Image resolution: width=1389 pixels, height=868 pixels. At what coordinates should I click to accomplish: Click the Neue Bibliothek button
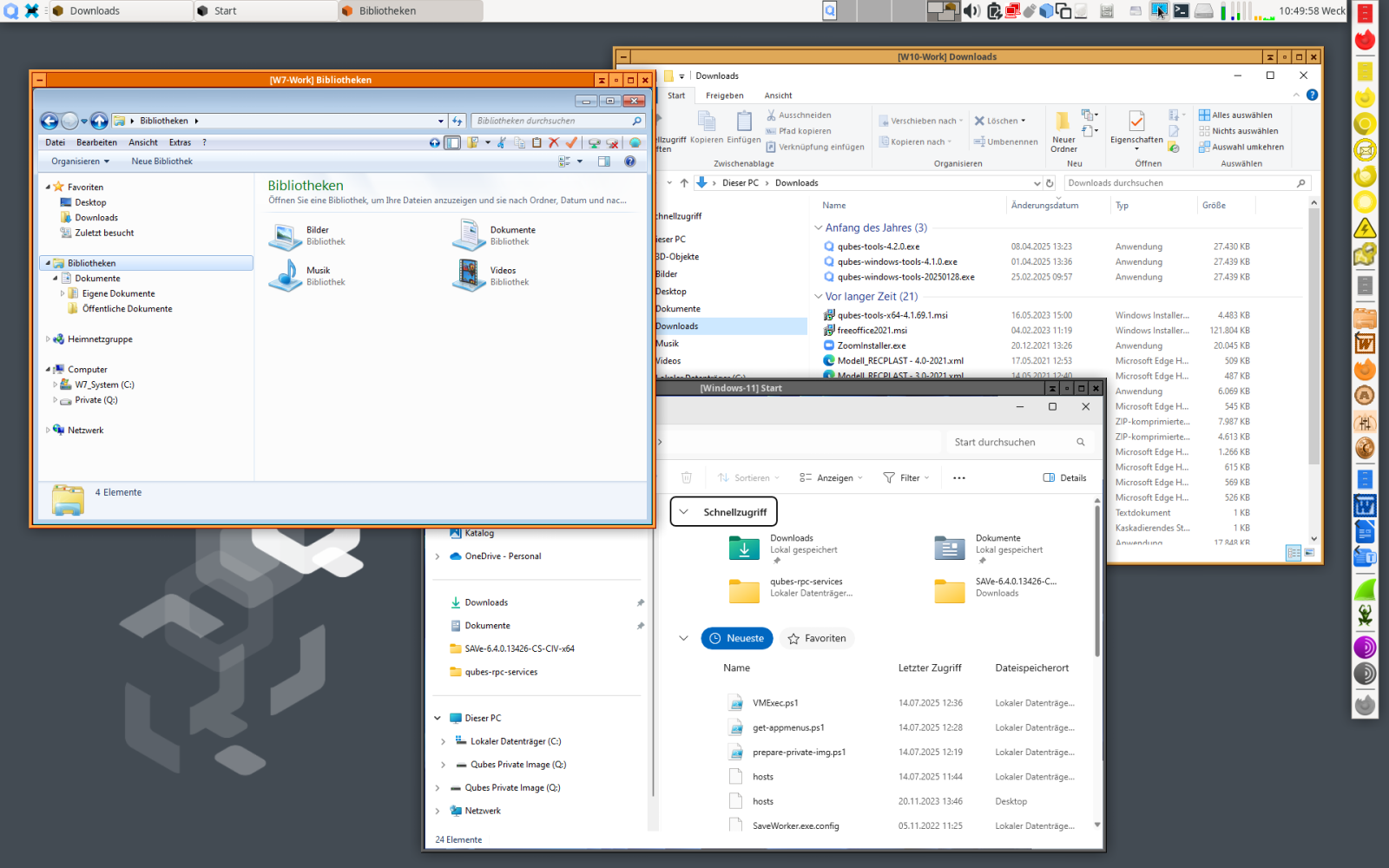click(x=161, y=161)
